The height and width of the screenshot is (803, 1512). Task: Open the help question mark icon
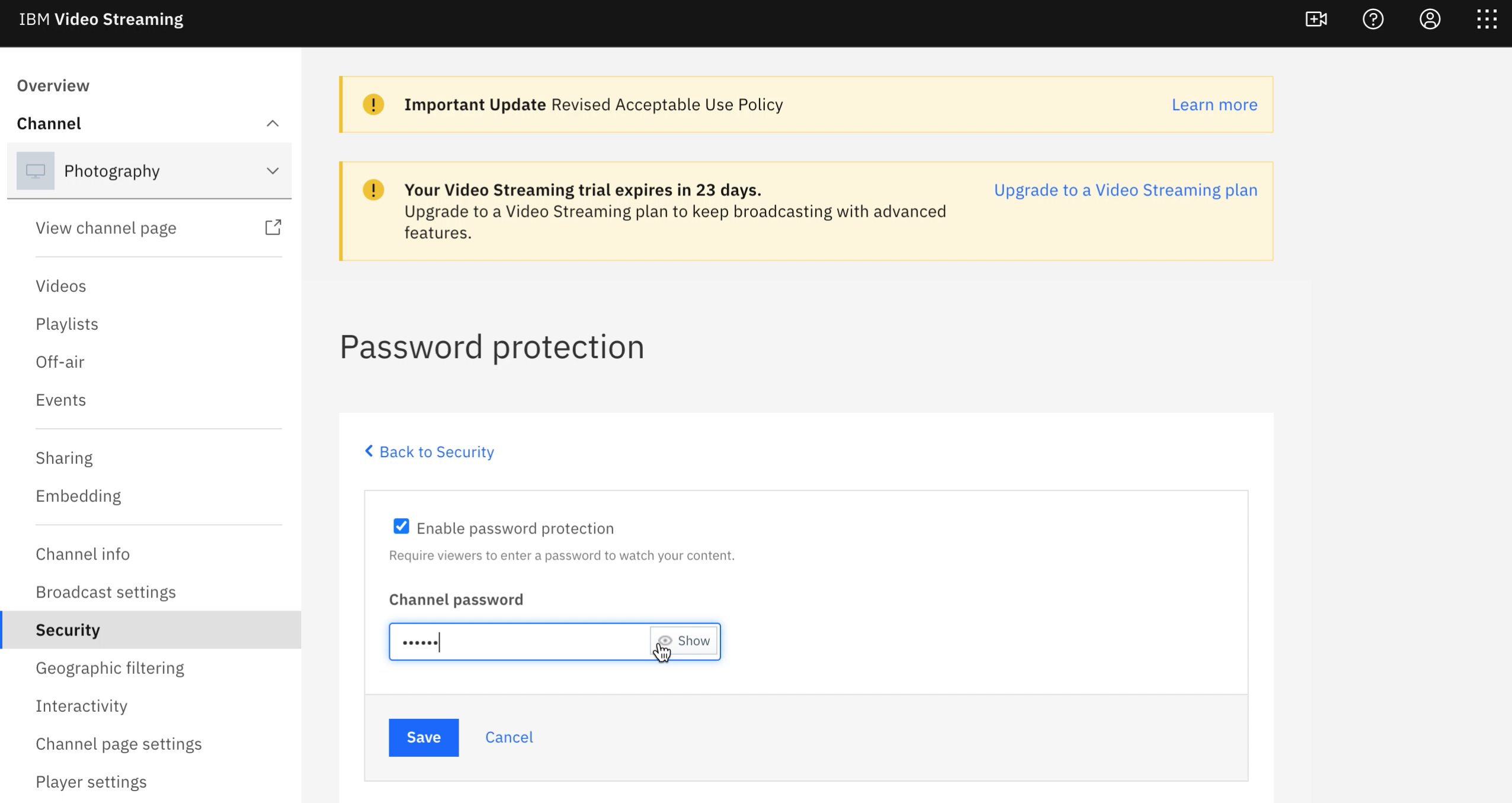pos(1373,20)
